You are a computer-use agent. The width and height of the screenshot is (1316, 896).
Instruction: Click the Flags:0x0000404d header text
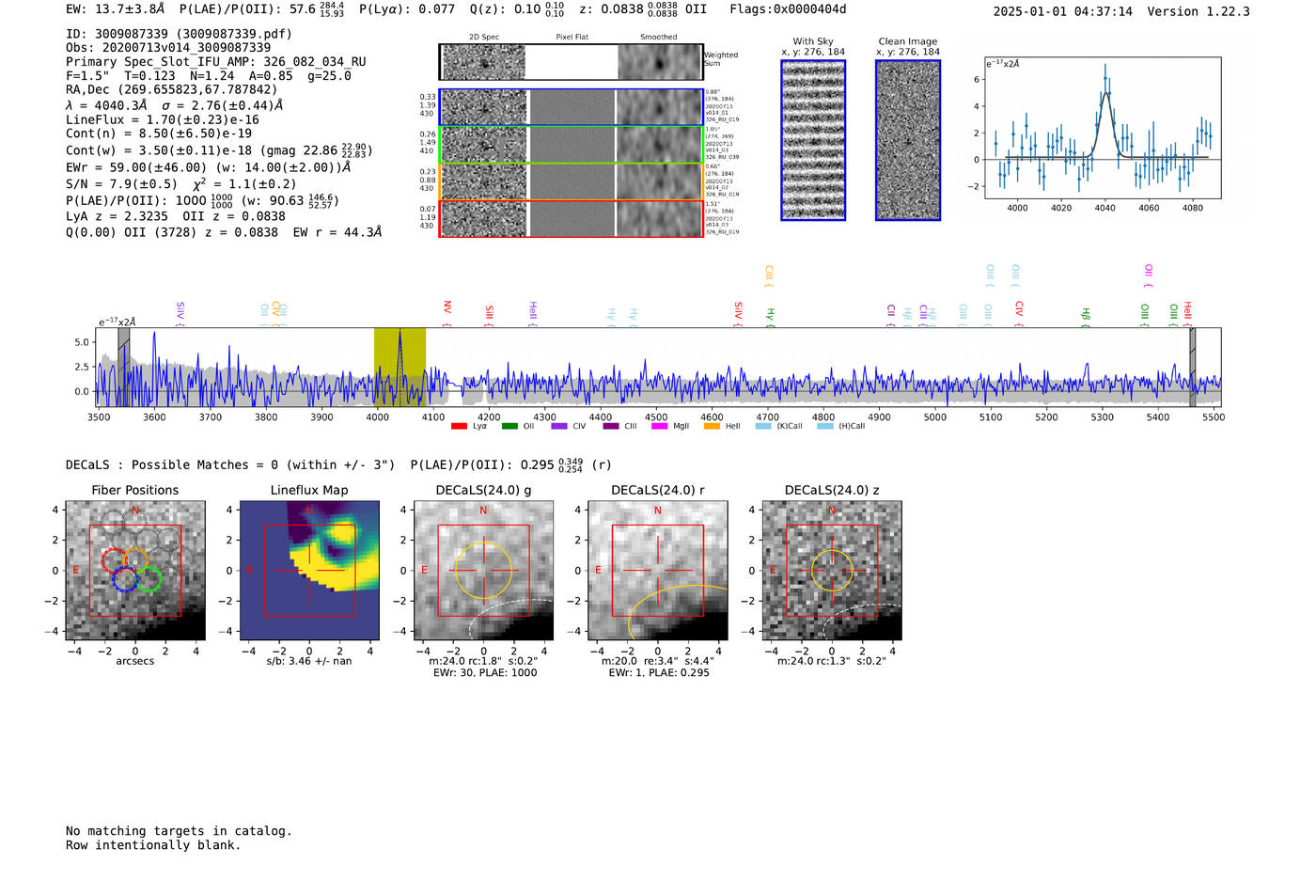[x=788, y=9]
